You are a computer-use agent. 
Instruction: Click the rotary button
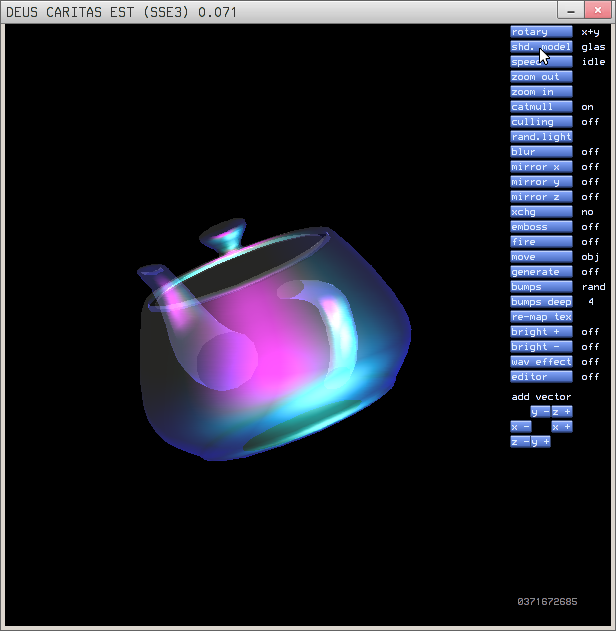541,32
